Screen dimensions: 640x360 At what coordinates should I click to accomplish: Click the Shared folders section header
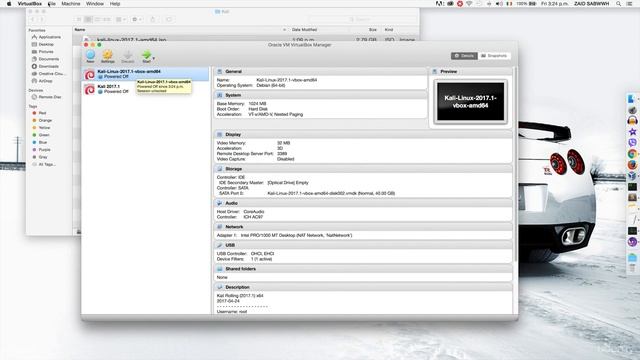[x=363, y=269]
